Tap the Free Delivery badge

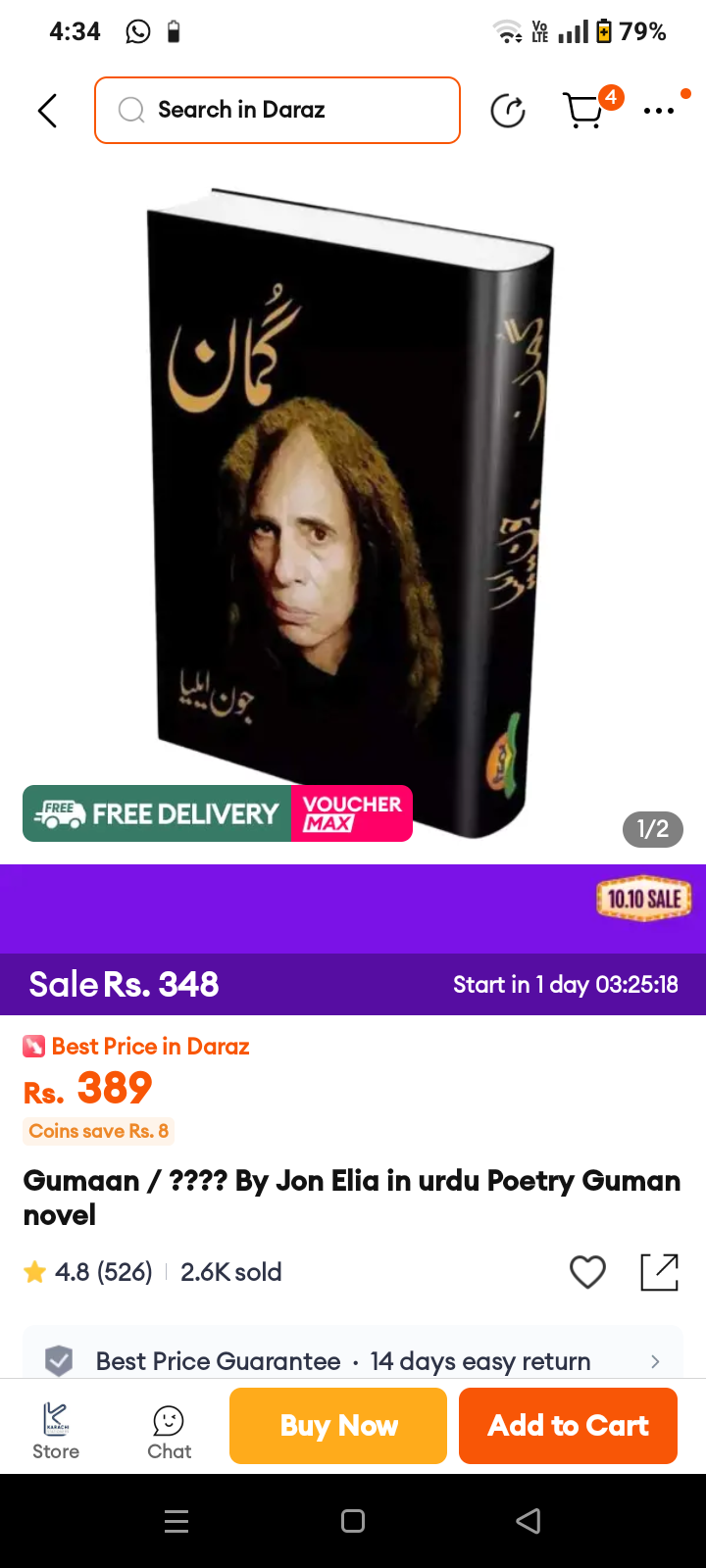point(157,813)
